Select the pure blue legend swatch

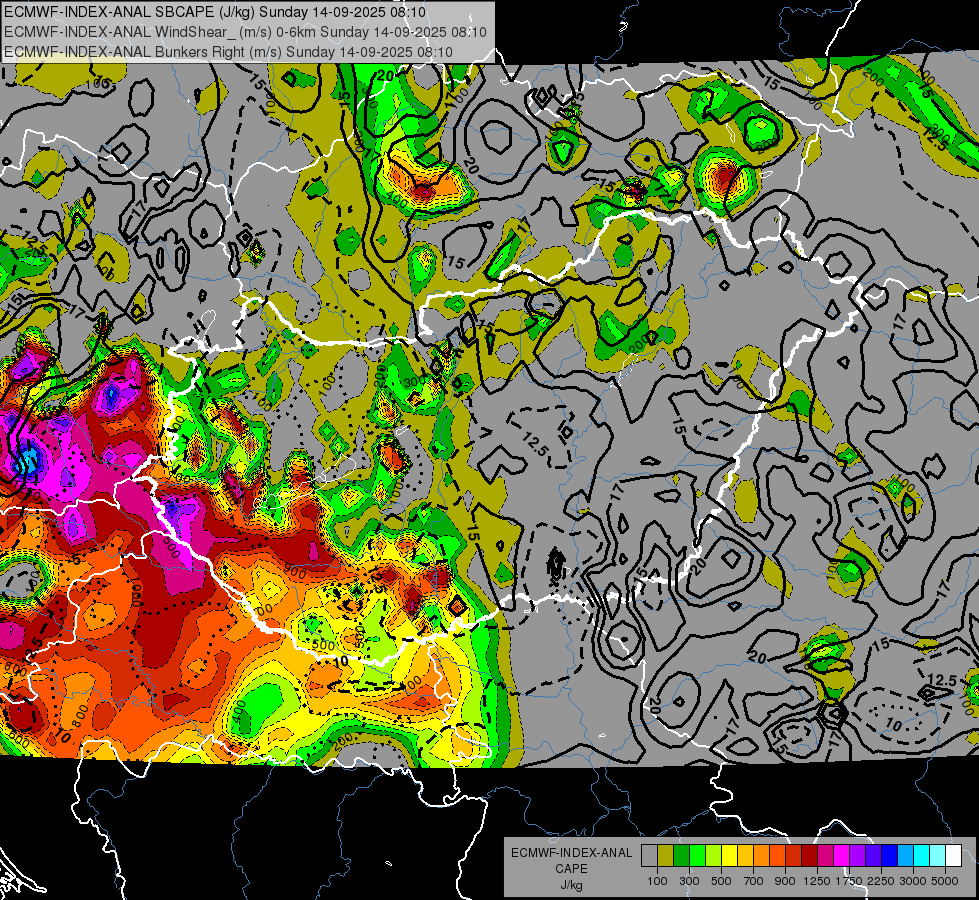[890, 856]
